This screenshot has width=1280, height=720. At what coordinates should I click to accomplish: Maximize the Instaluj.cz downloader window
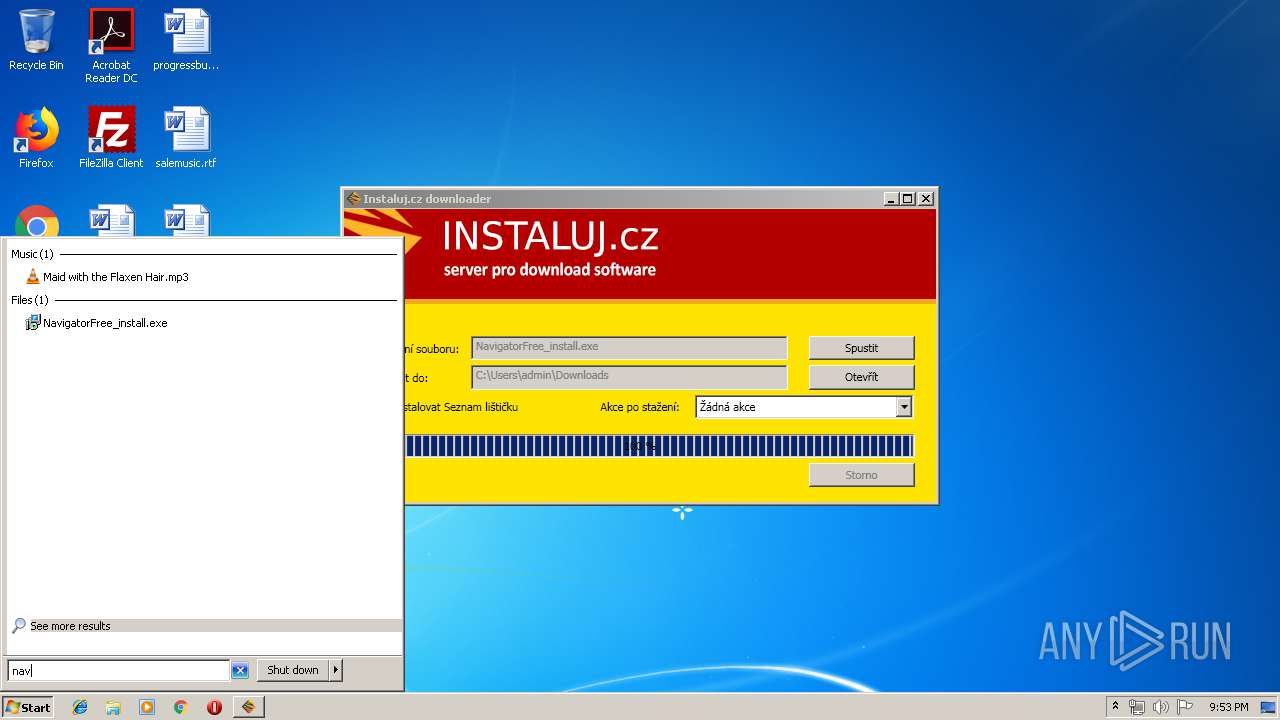(908, 198)
